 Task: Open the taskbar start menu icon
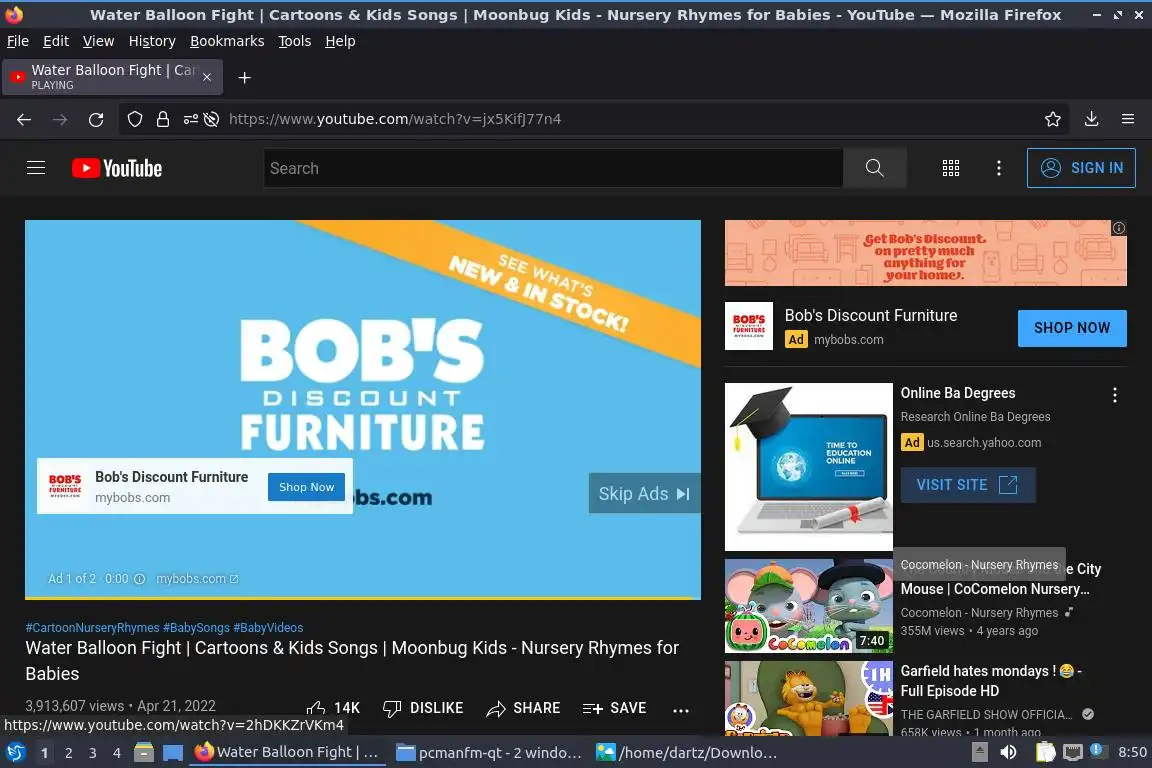(15, 752)
